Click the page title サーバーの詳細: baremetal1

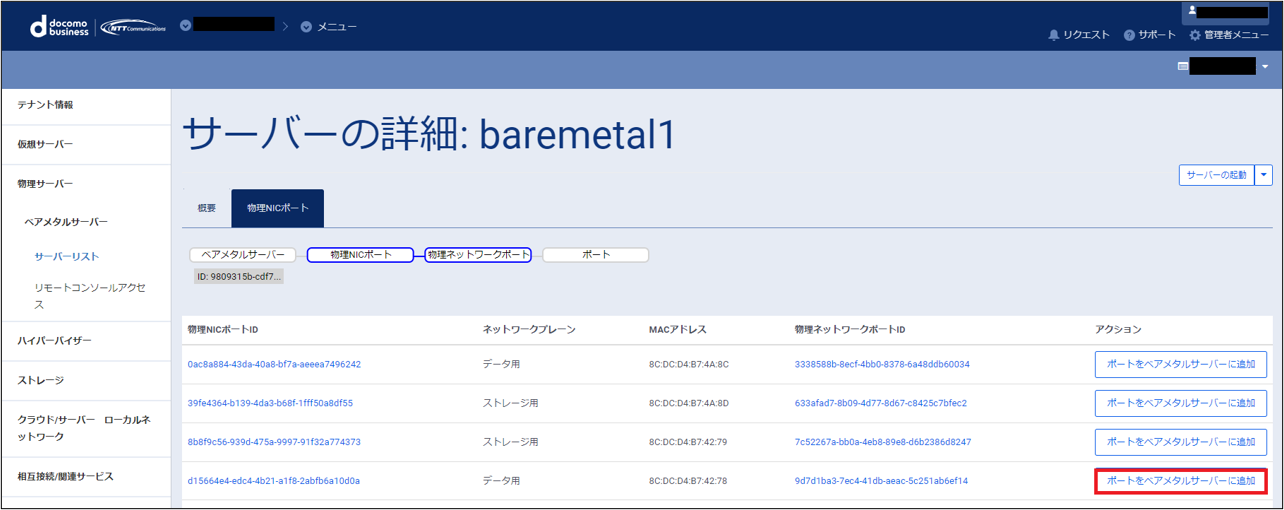pos(430,135)
